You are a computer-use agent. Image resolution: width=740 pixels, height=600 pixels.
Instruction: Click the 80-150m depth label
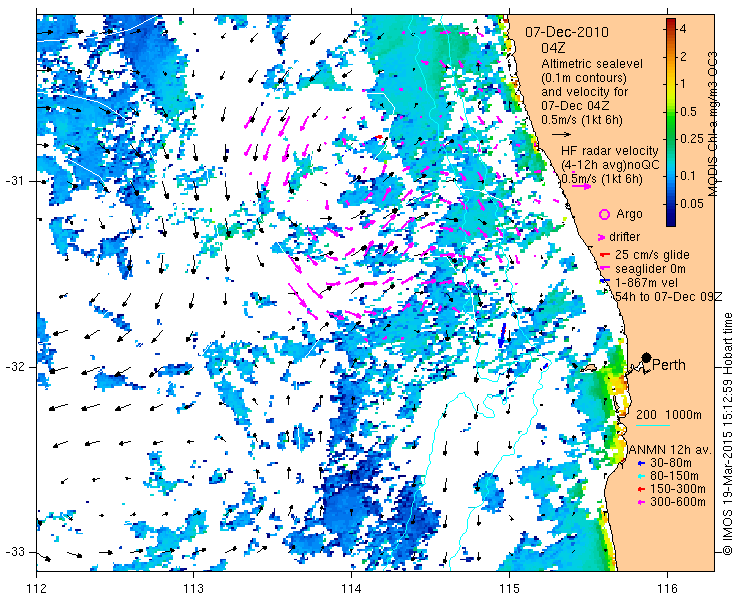click(x=674, y=476)
